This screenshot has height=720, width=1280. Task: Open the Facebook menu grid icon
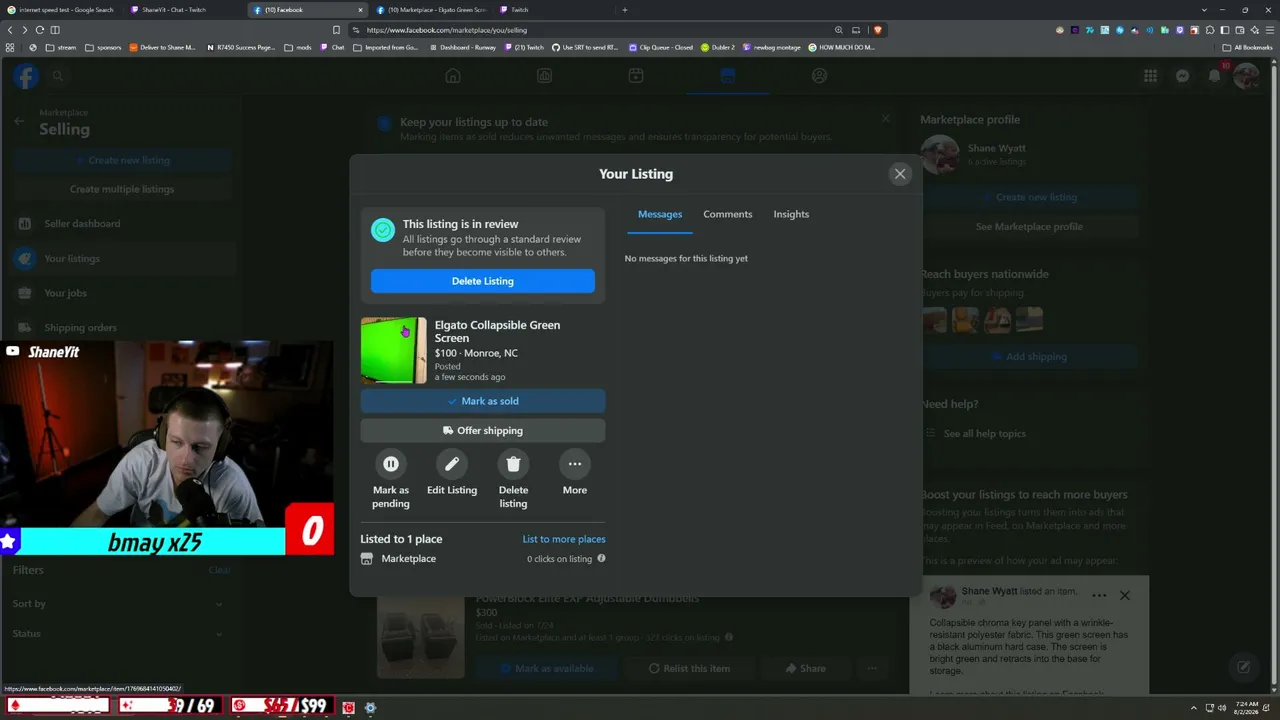[1151, 76]
